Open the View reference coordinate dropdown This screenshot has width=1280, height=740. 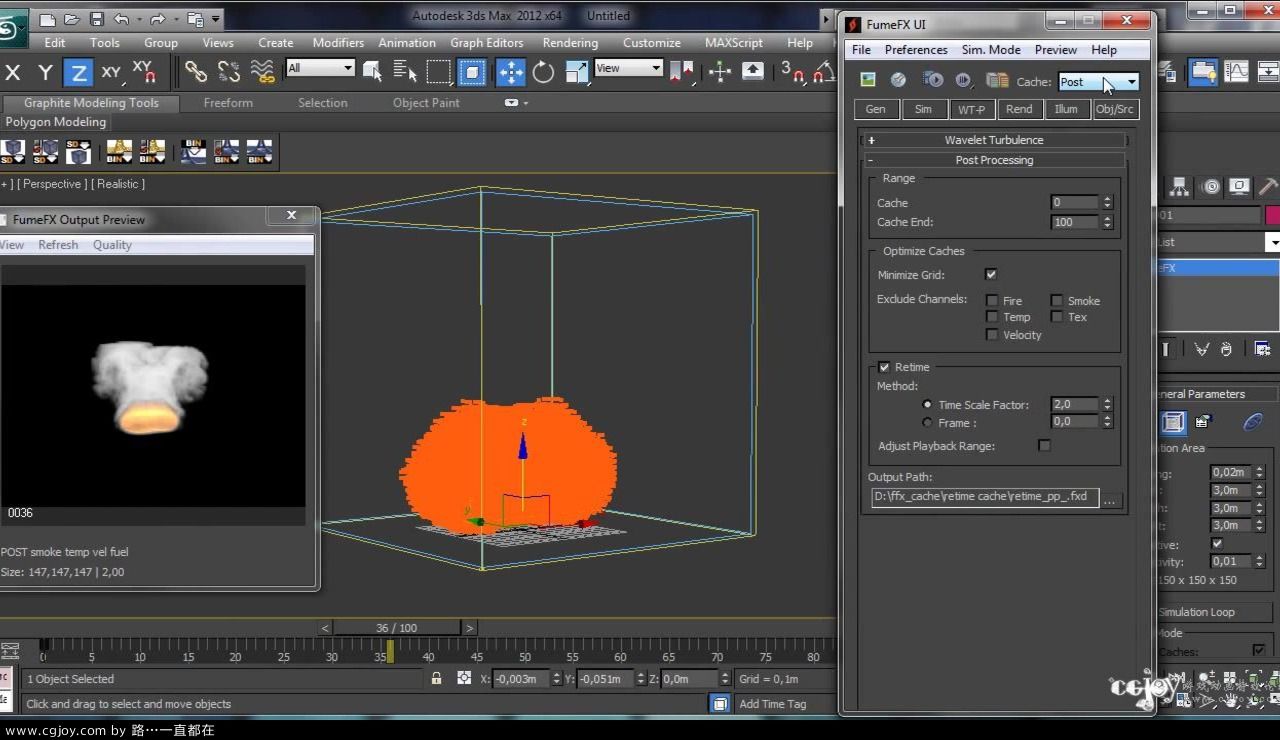pos(629,68)
